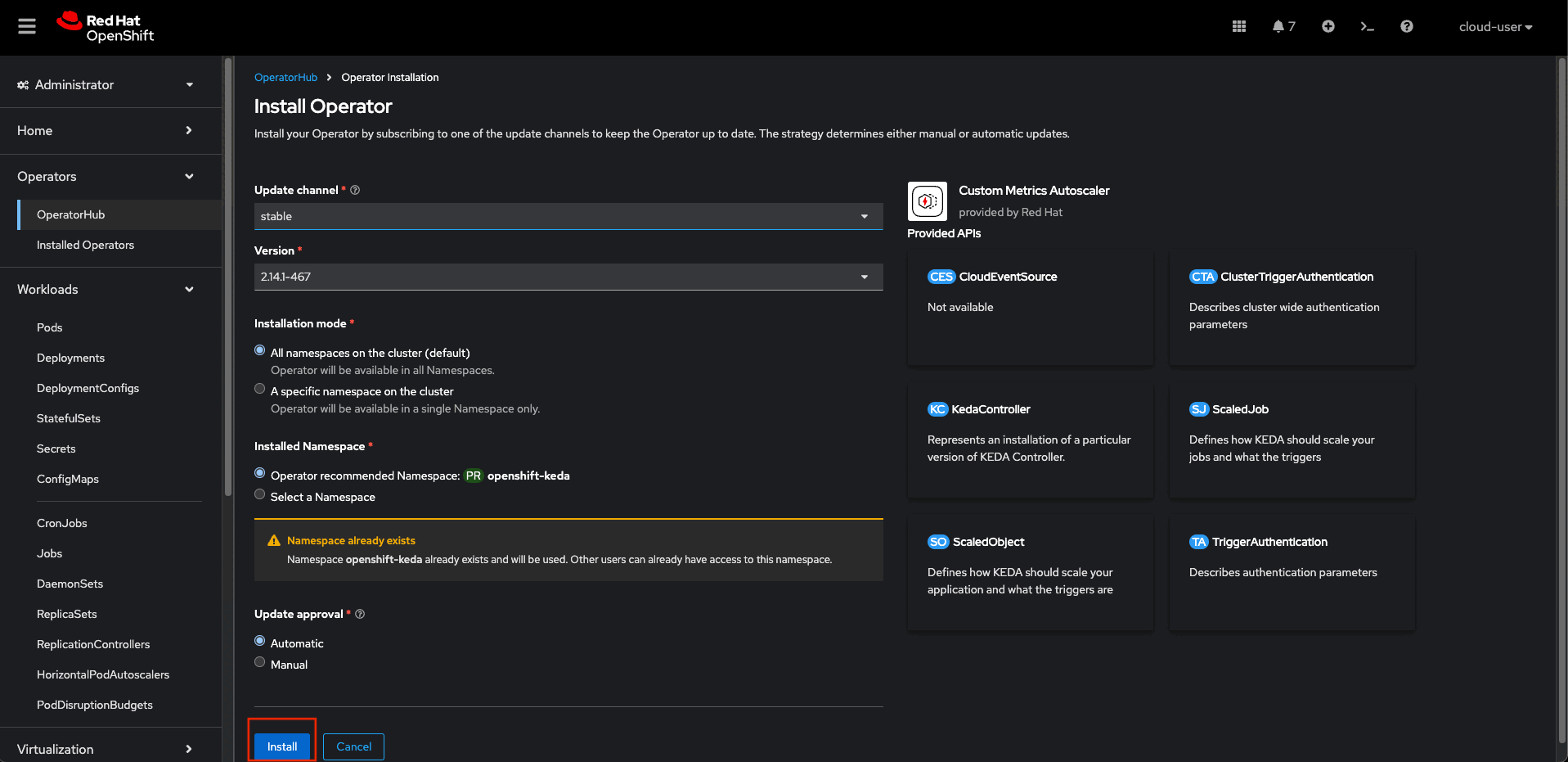This screenshot has height=762, width=1568.
Task: Select 'A specific namespace on the cluster'
Action: [x=260, y=389]
